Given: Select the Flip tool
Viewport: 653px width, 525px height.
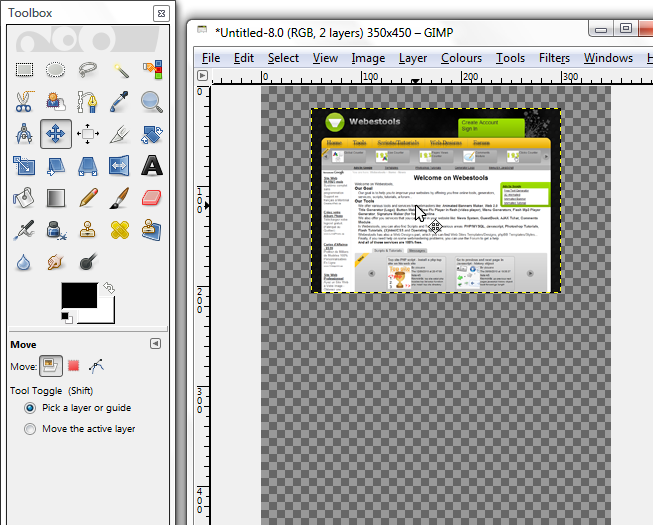Looking at the screenshot, I should tap(119, 166).
